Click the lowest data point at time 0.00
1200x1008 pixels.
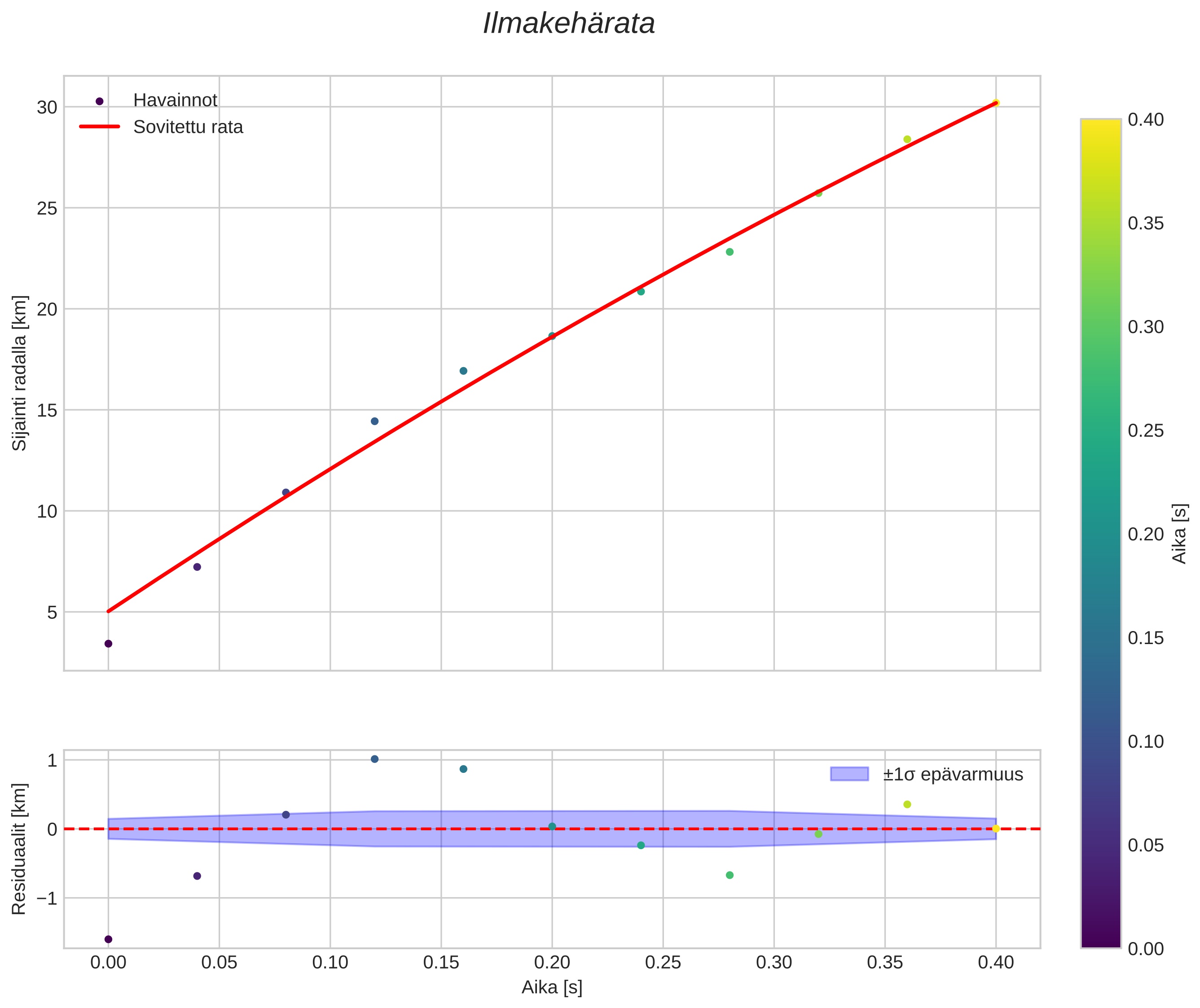point(108,644)
